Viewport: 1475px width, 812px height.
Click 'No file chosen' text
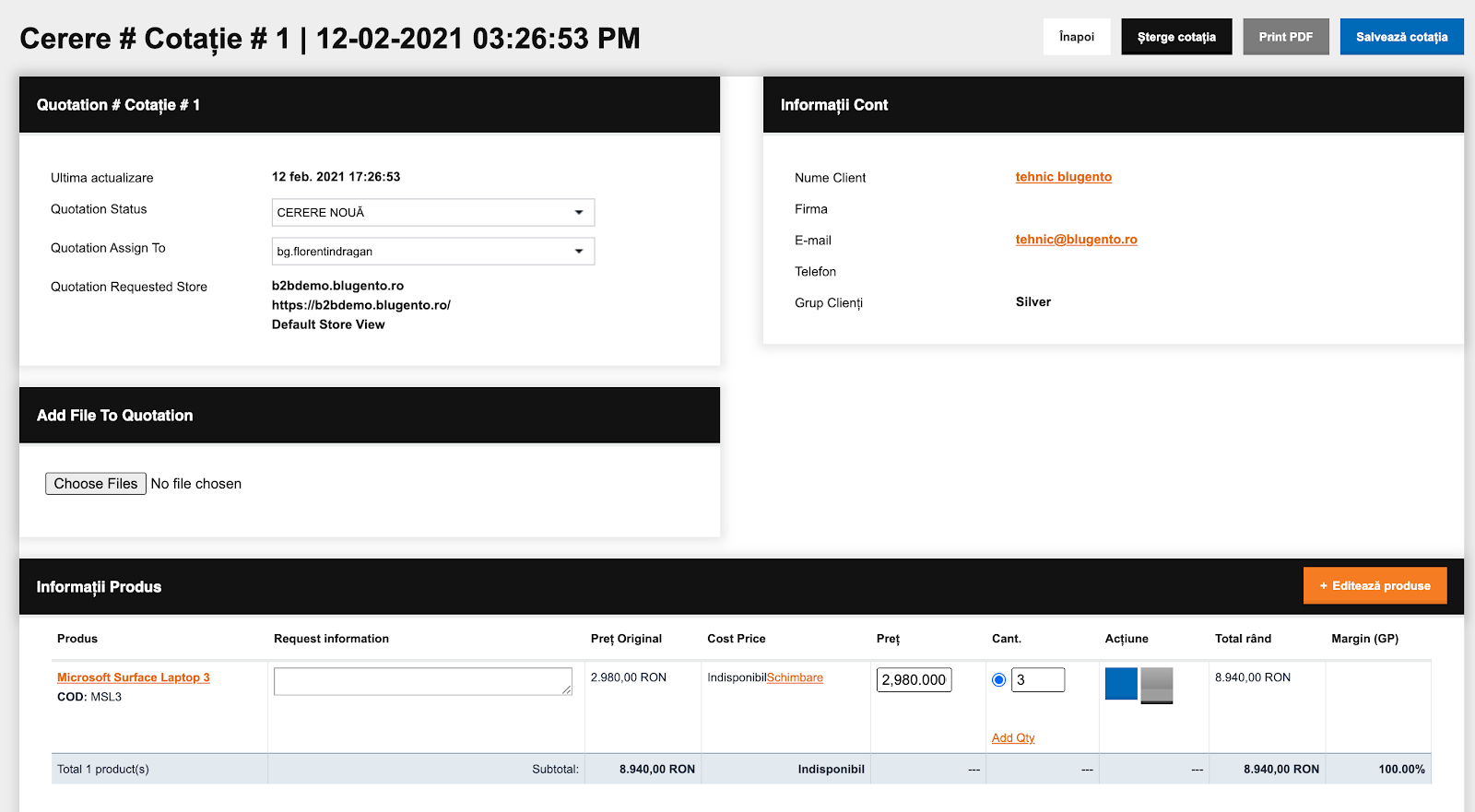click(196, 484)
